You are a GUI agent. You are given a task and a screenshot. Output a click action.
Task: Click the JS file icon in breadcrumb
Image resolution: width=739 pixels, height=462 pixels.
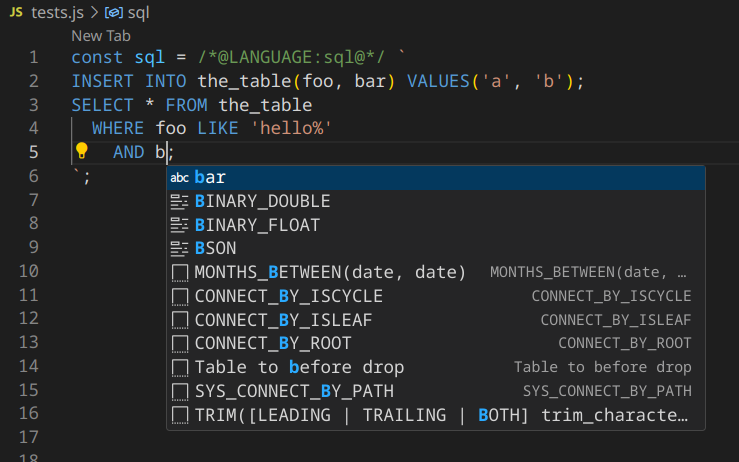[15, 10]
